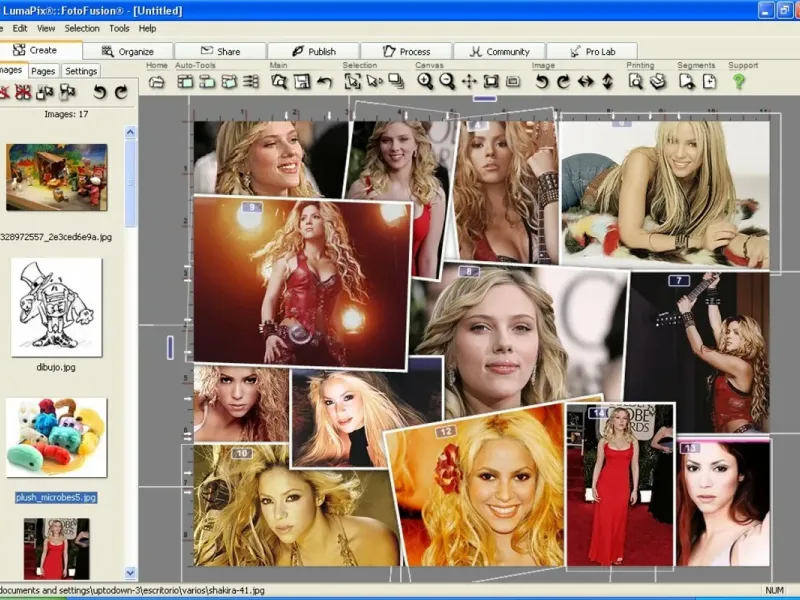Rotate left using the Images panel arrow
Screen dimensions: 800x600
click(x=99, y=93)
